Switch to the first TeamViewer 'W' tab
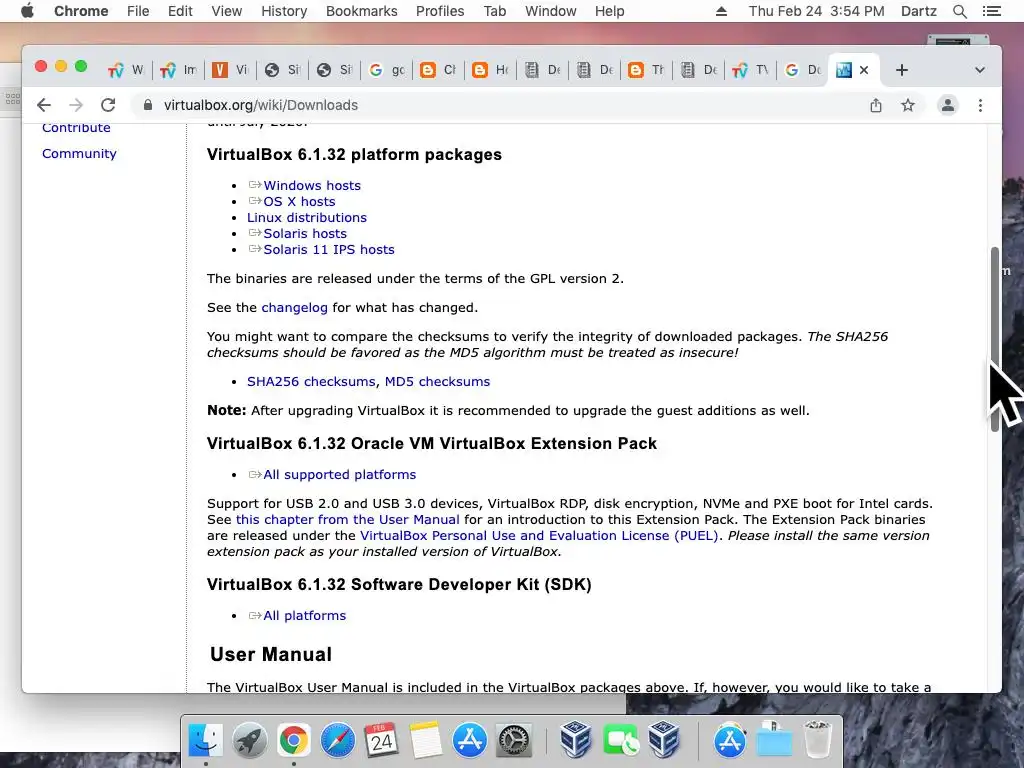 click(126, 70)
